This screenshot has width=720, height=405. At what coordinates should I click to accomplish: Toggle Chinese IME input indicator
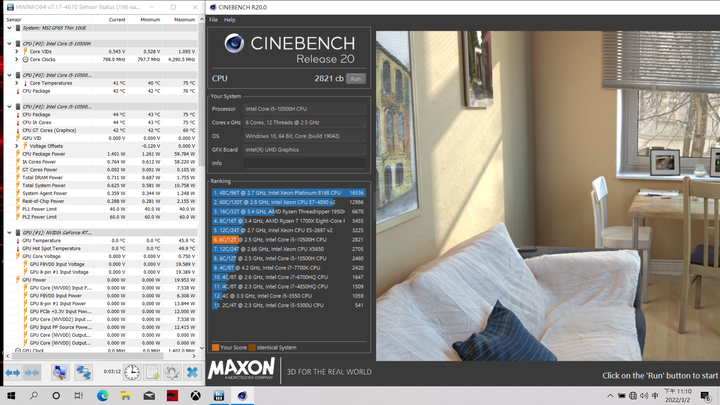655,396
